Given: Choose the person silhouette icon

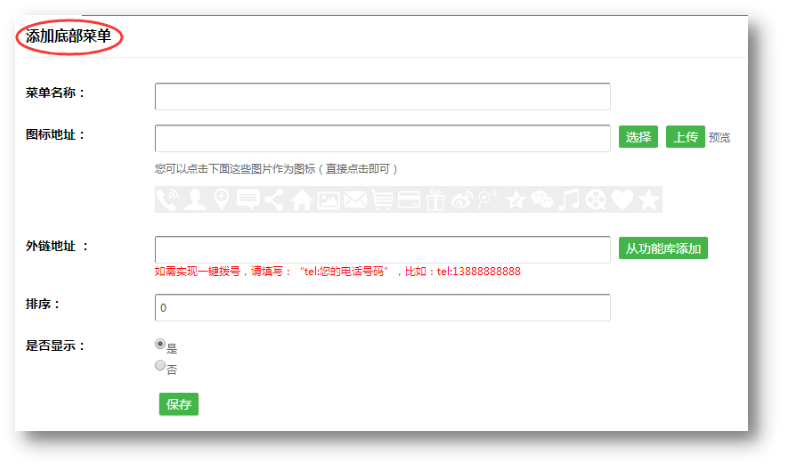Looking at the screenshot, I should [194, 200].
